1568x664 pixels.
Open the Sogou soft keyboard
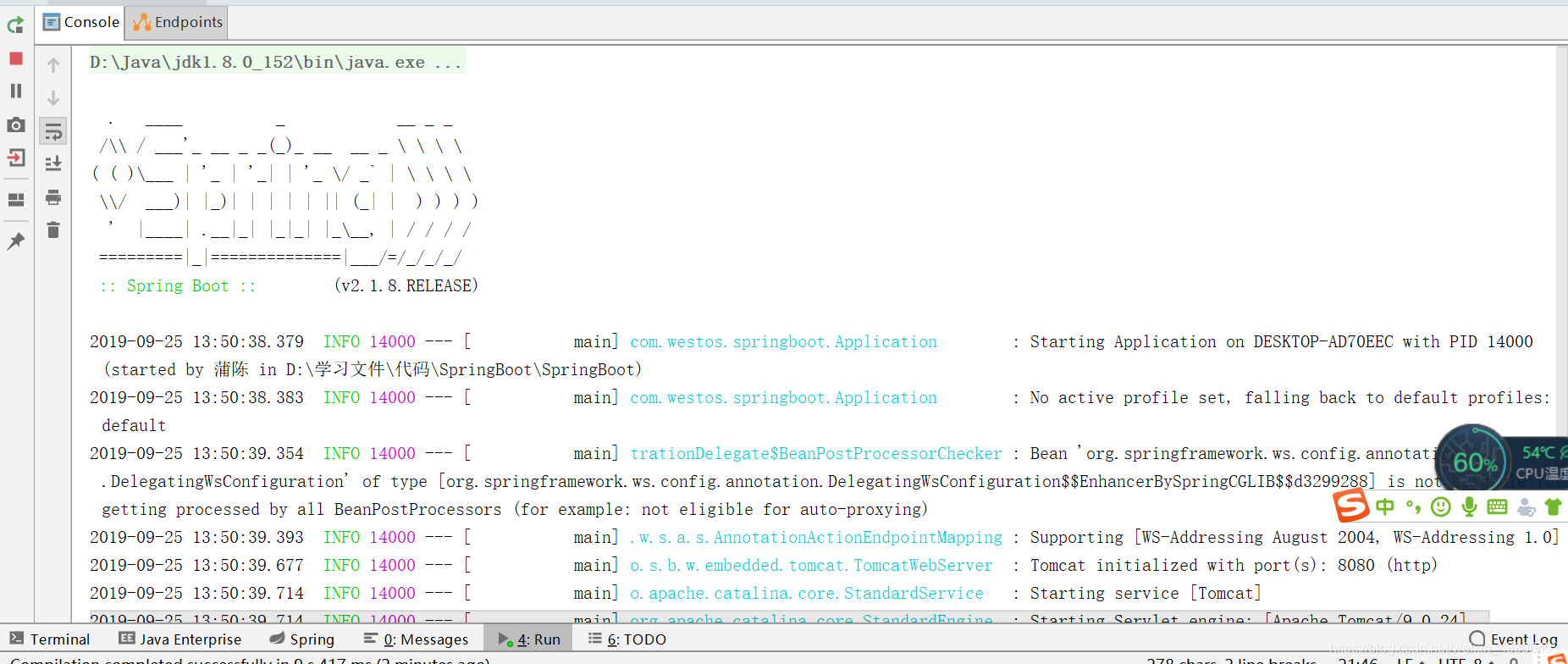(x=1497, y=507)
